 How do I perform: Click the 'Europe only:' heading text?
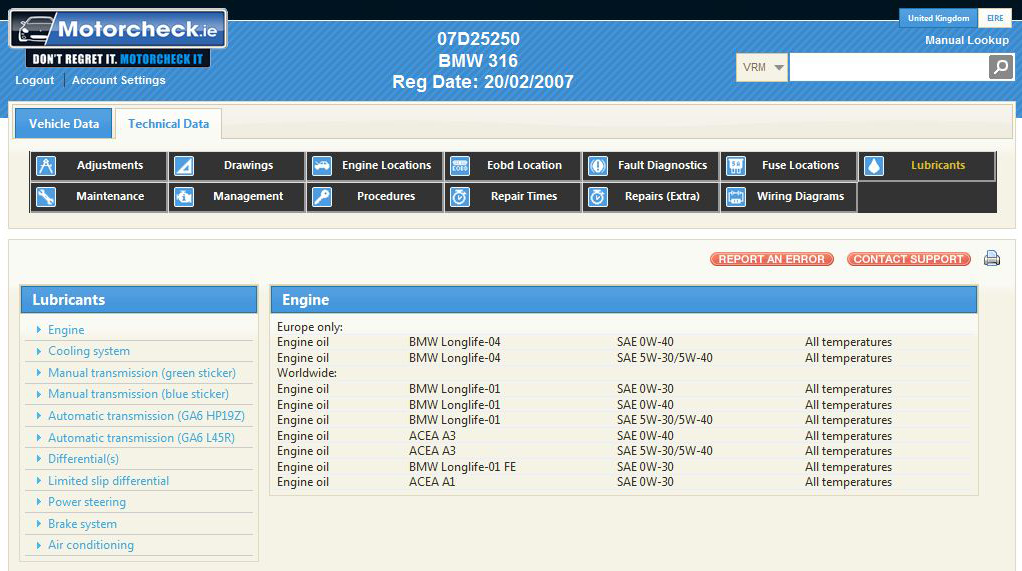310,327
